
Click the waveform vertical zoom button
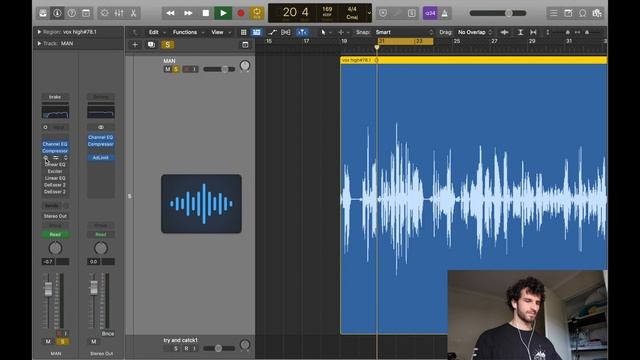504,32
